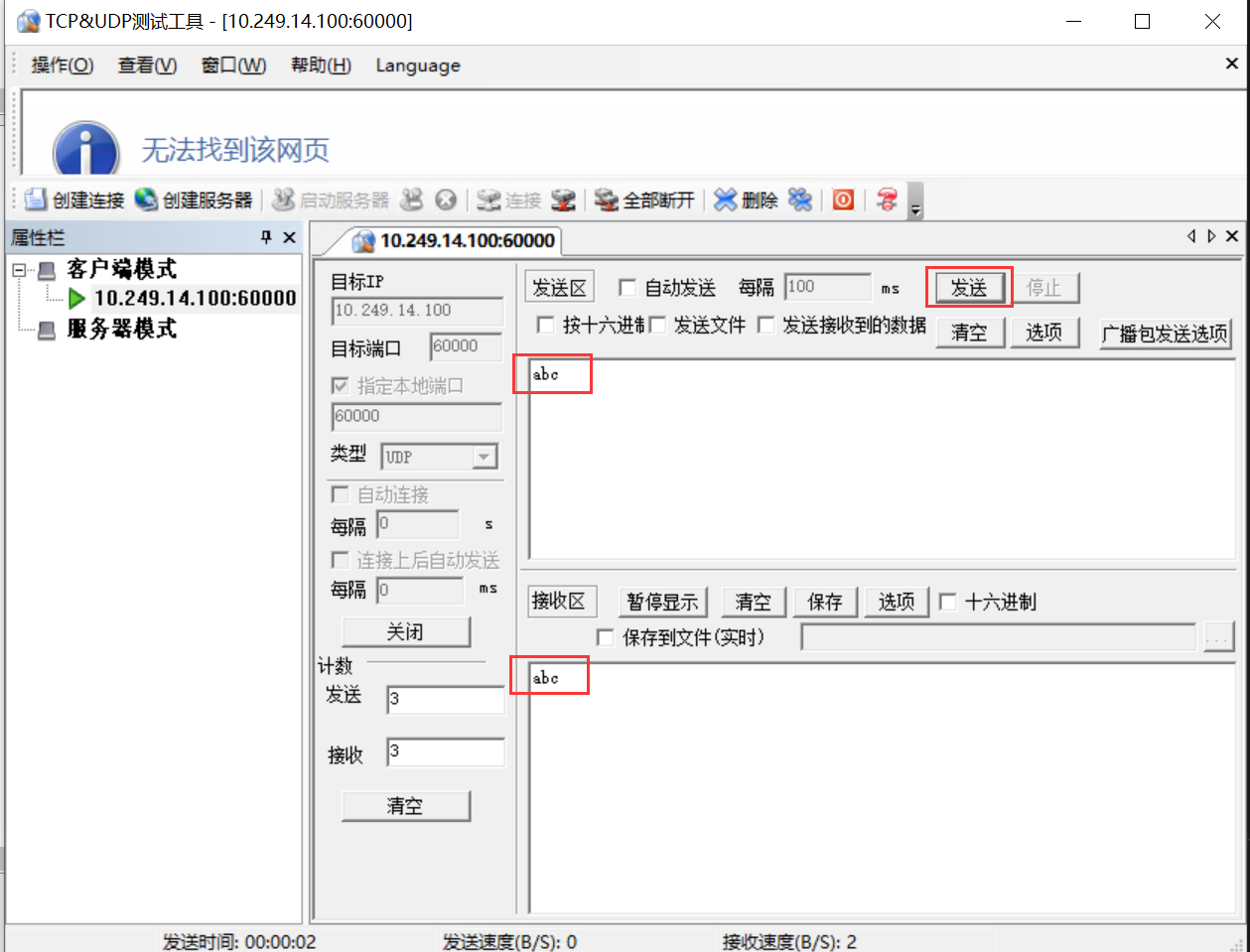1250x952 pixels.
Task: Click the app icon in title bar
Action: (28, 21)
